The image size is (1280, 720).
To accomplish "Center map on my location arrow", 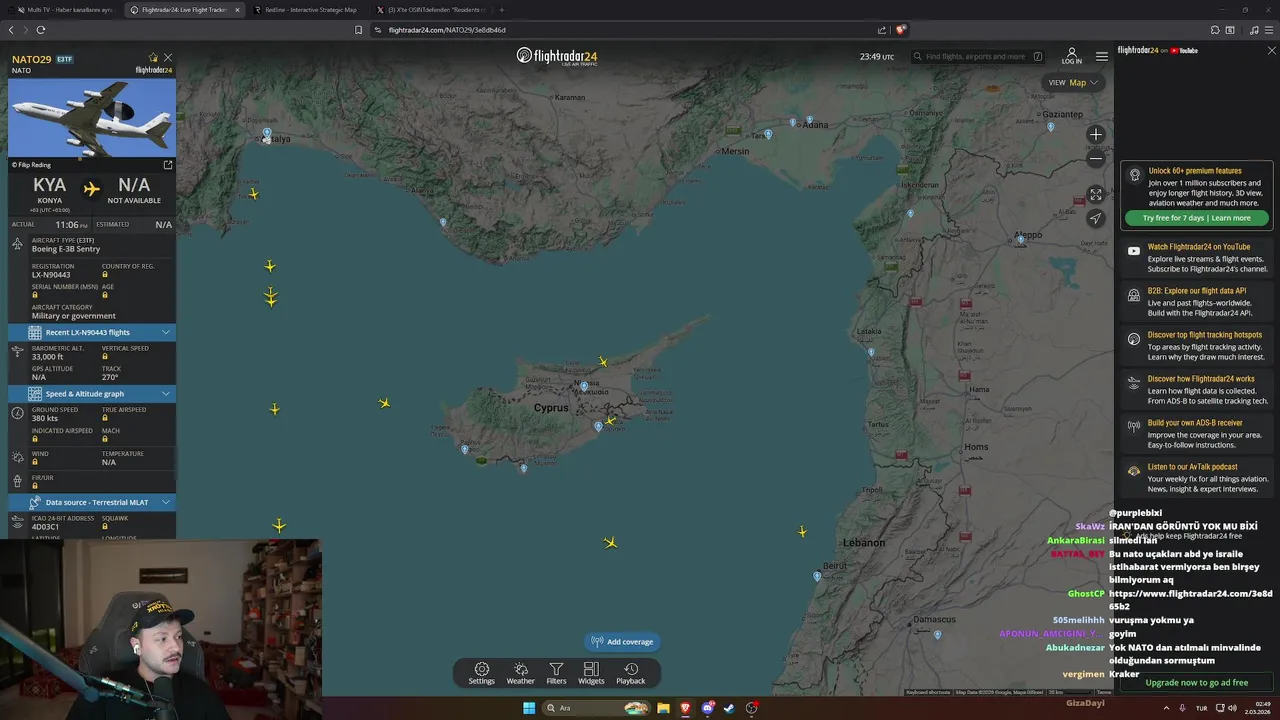I will pyautogui.click(x=1096, y=218).
